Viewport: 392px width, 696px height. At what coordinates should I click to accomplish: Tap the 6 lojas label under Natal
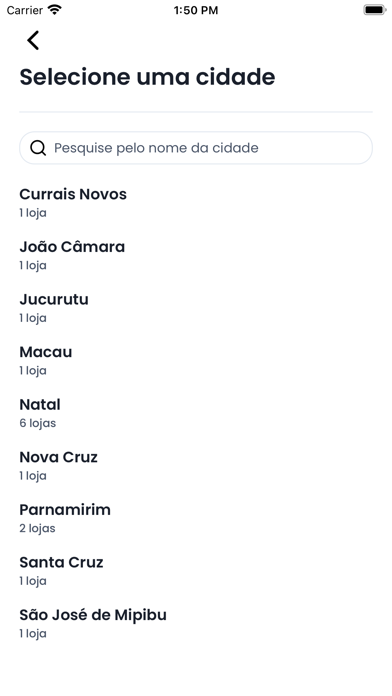pos(38,423)
